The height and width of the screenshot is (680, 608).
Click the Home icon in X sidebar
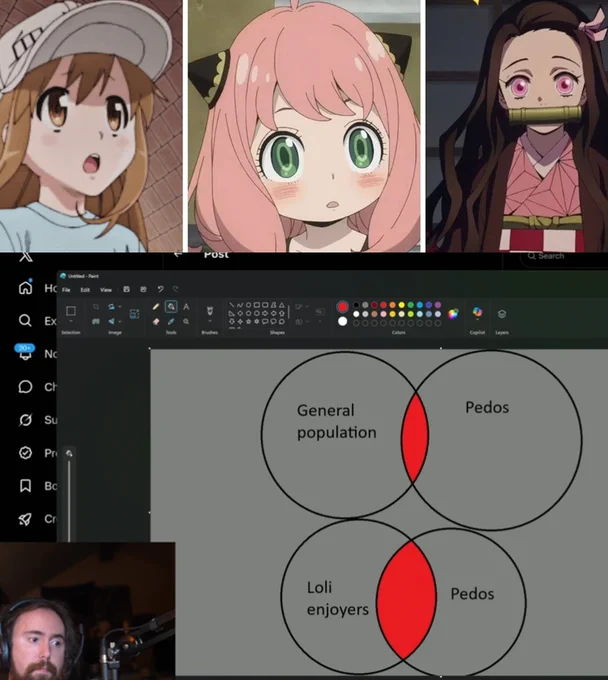click(26, 288)
